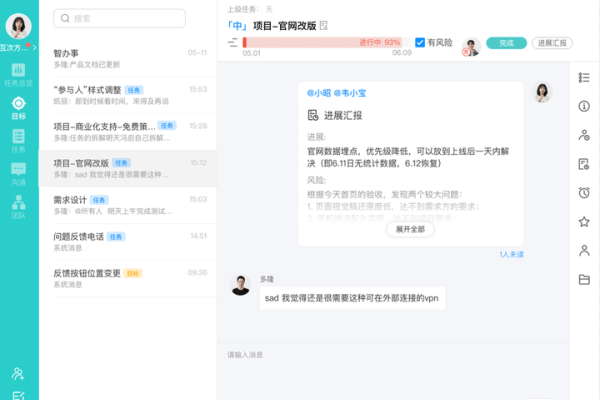Open the 反馈按钮位置变更 conversation
Screen dimensions: 600x400
tap(130, 279)
